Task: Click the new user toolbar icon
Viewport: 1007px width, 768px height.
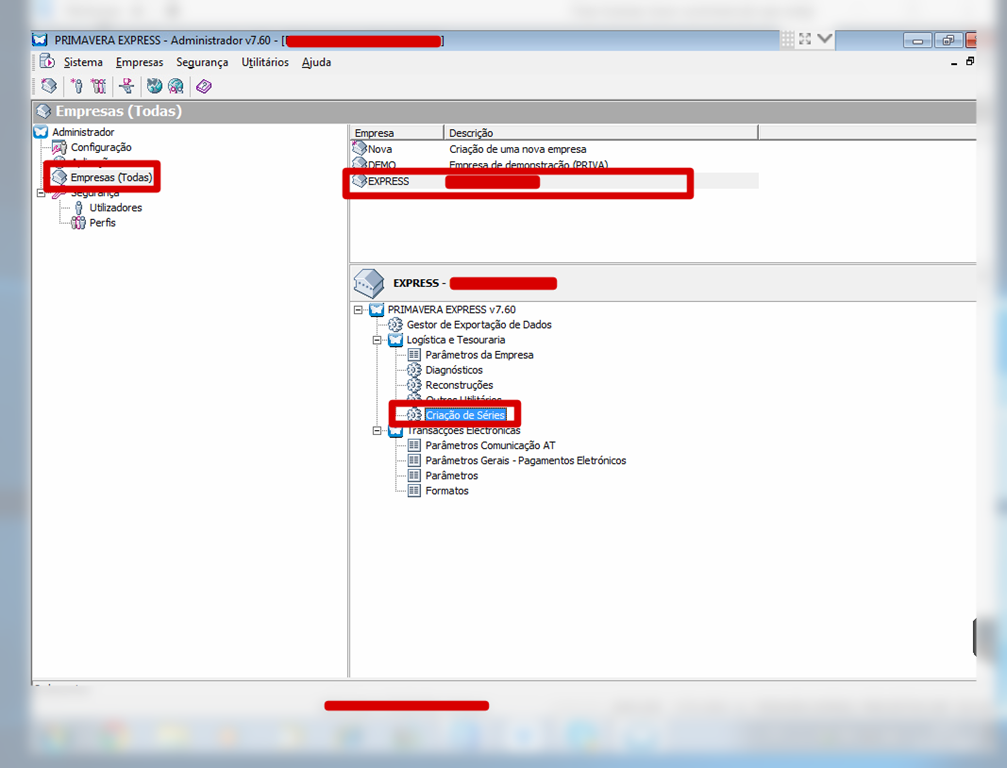Action: (76, 87)
